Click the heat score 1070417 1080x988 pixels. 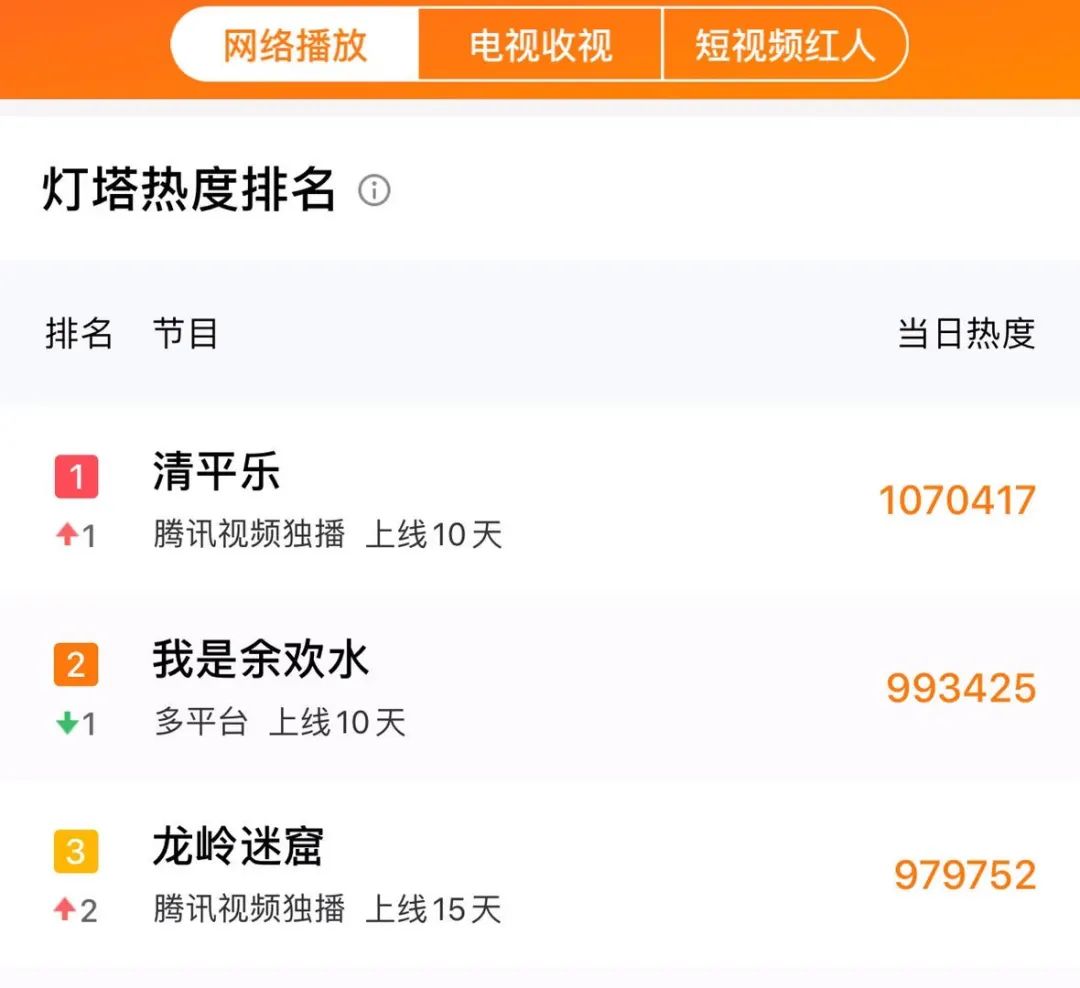click(x=958, y=500)
